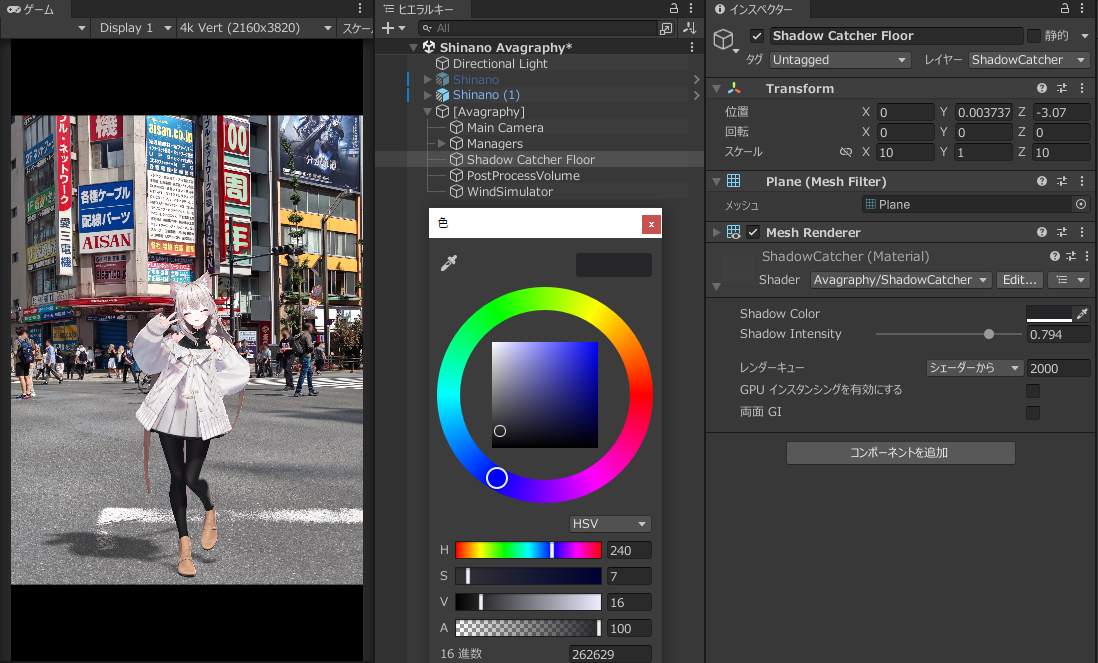Select Main Camera in the hierarchy
The height and width of the screenshot is (663, 1098).
505,127
